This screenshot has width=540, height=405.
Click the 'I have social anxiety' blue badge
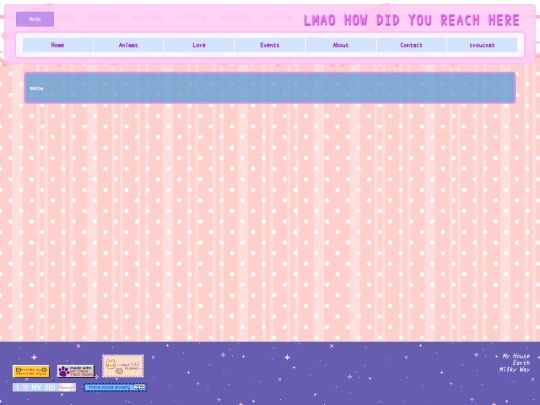(115, 387)
